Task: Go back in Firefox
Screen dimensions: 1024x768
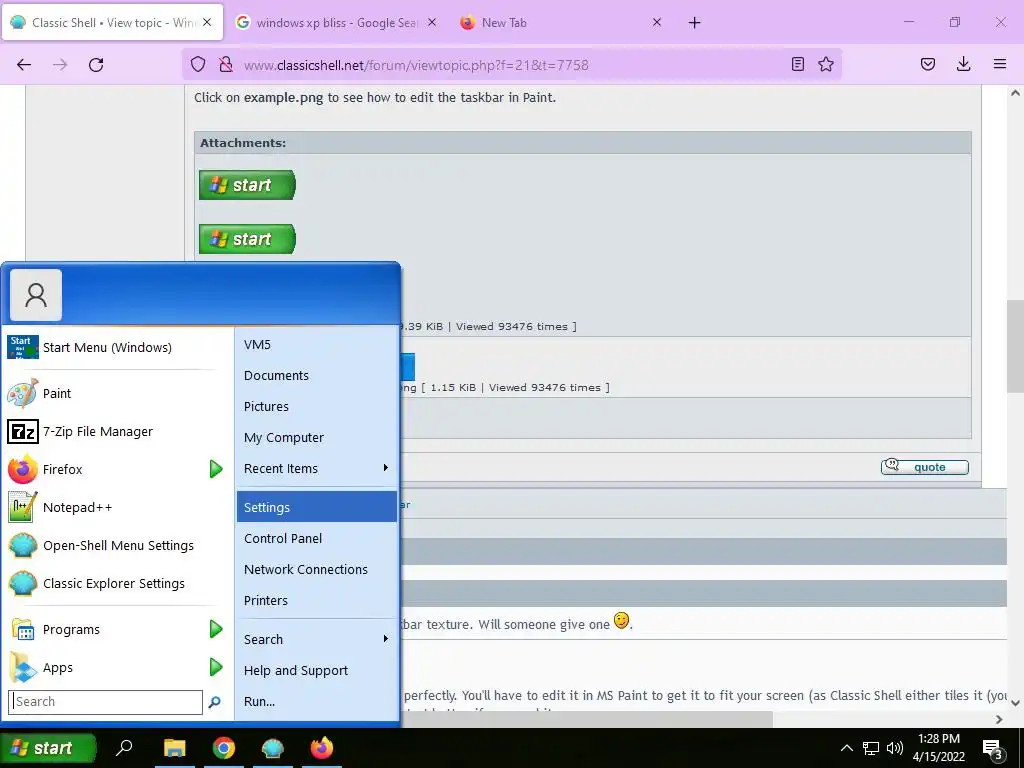Action: (24, 65)
